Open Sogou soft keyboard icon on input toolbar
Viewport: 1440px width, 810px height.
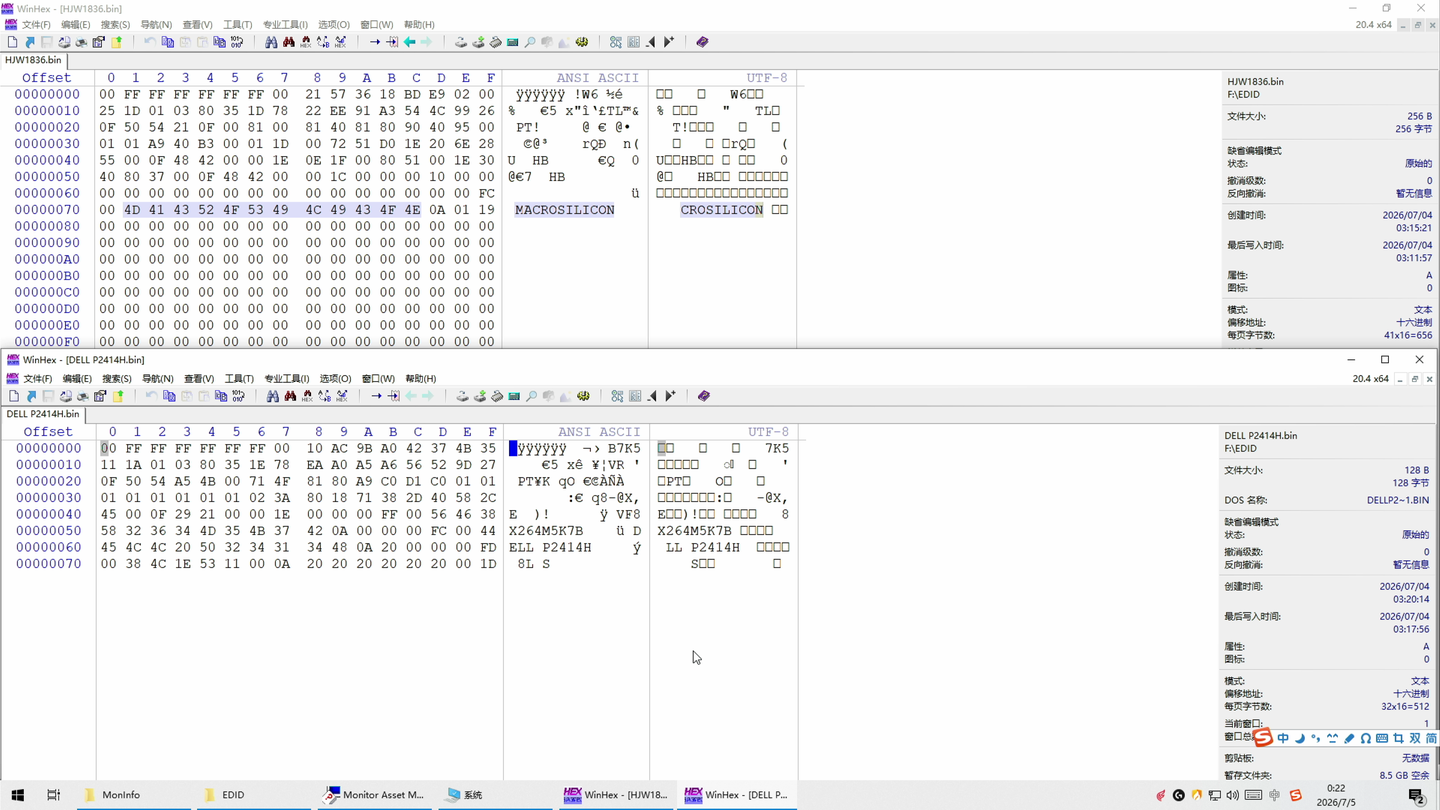pos(1382,739)
